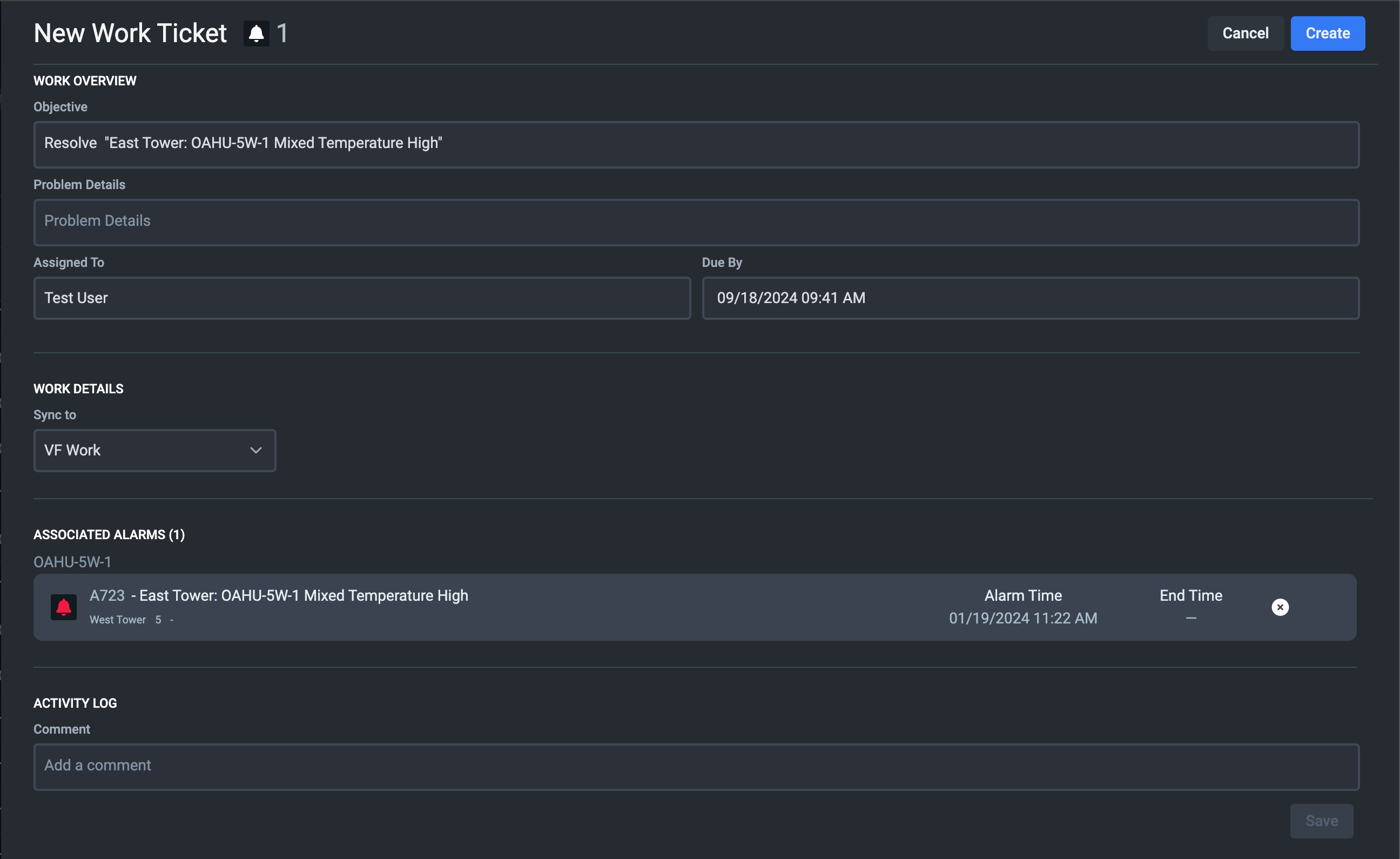
Task: Click the red alarm bell icon
Action: click(x=64, y=607)
